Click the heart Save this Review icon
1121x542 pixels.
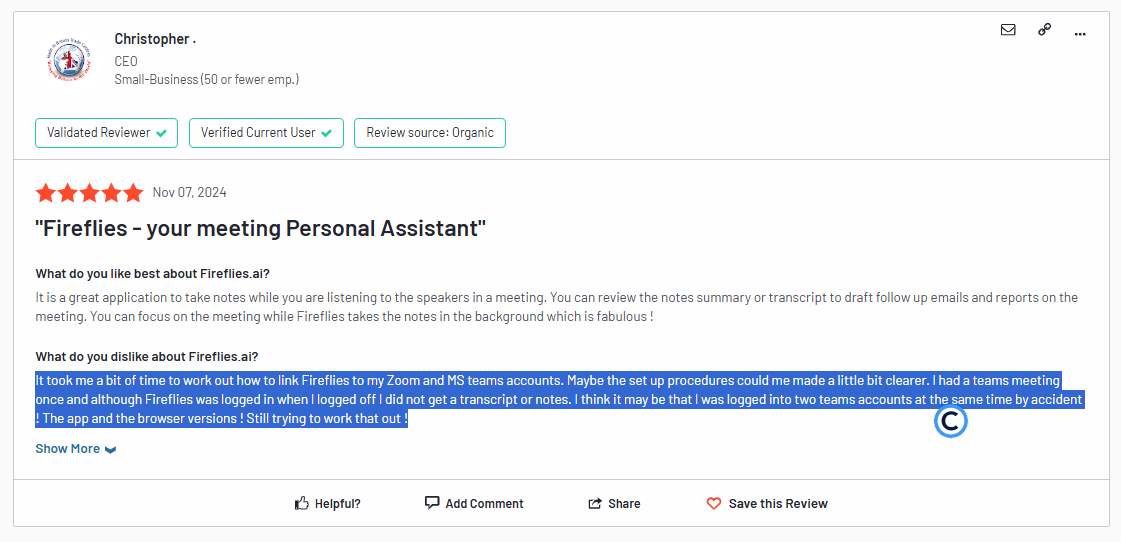[x=713, y=503]
